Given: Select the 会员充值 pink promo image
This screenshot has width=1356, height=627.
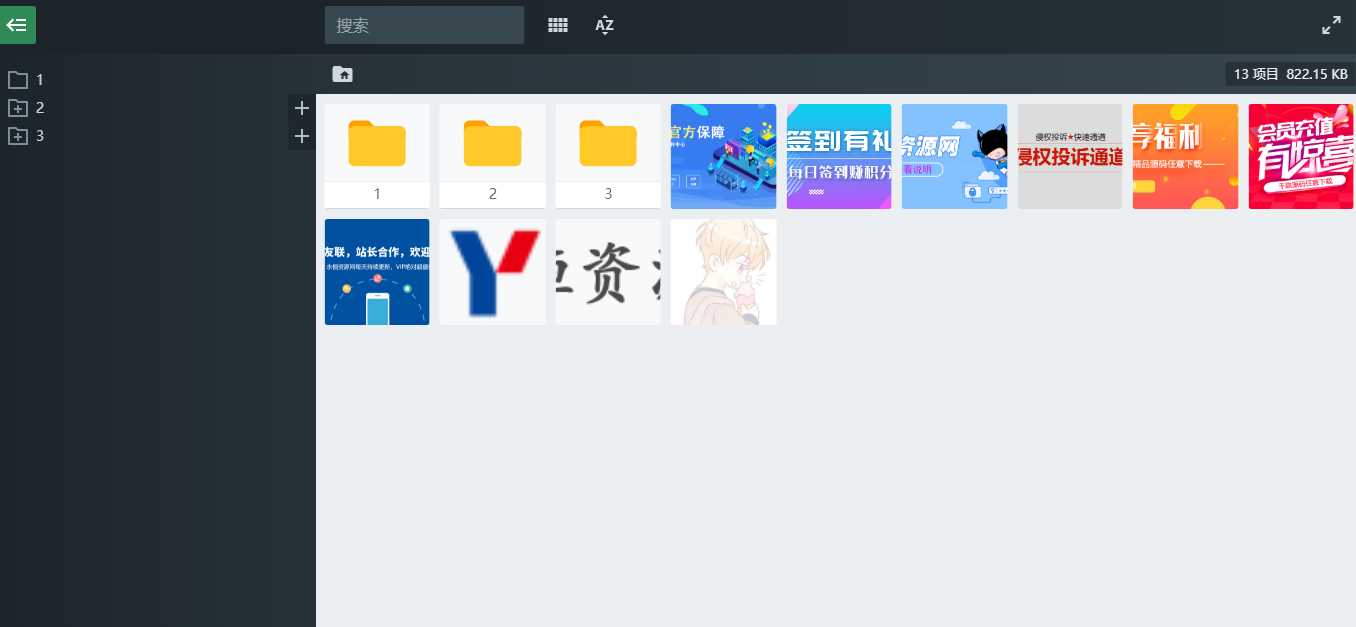Looking at the screenshot, I should 1301,156.
